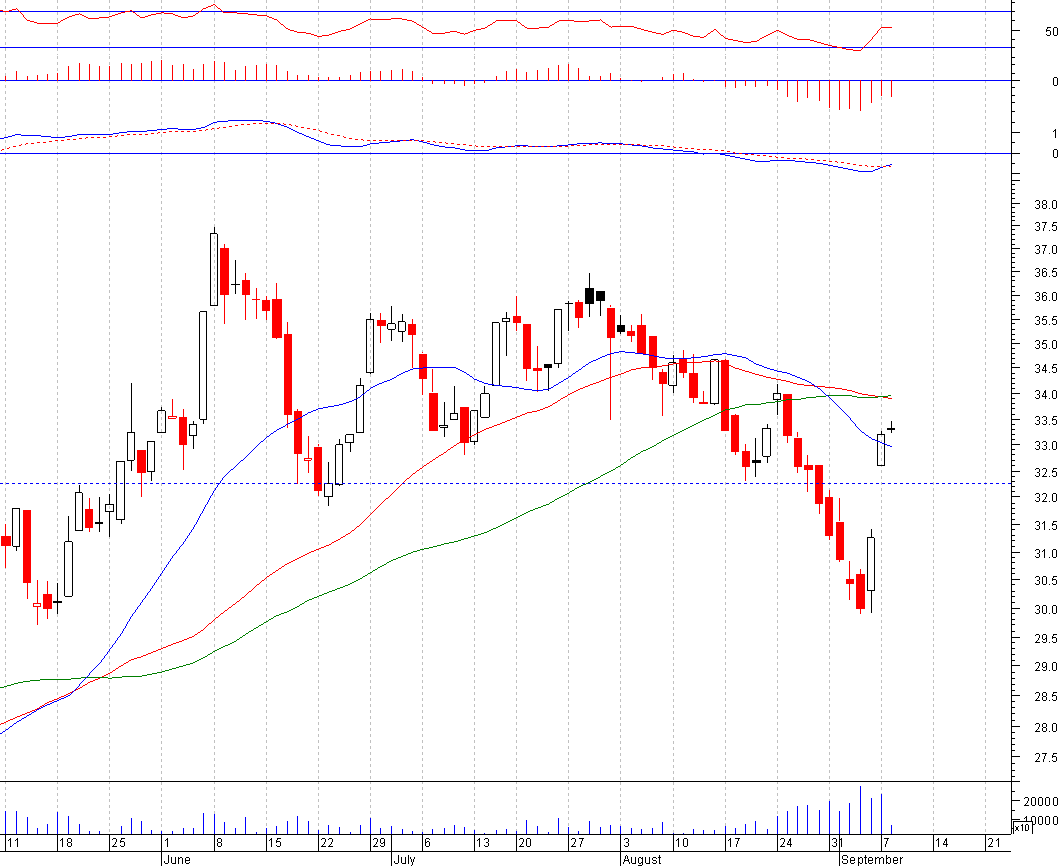The image size is (1062, 866).
Task: Click the 17 date label on time axis
Action: coord(734,843)
